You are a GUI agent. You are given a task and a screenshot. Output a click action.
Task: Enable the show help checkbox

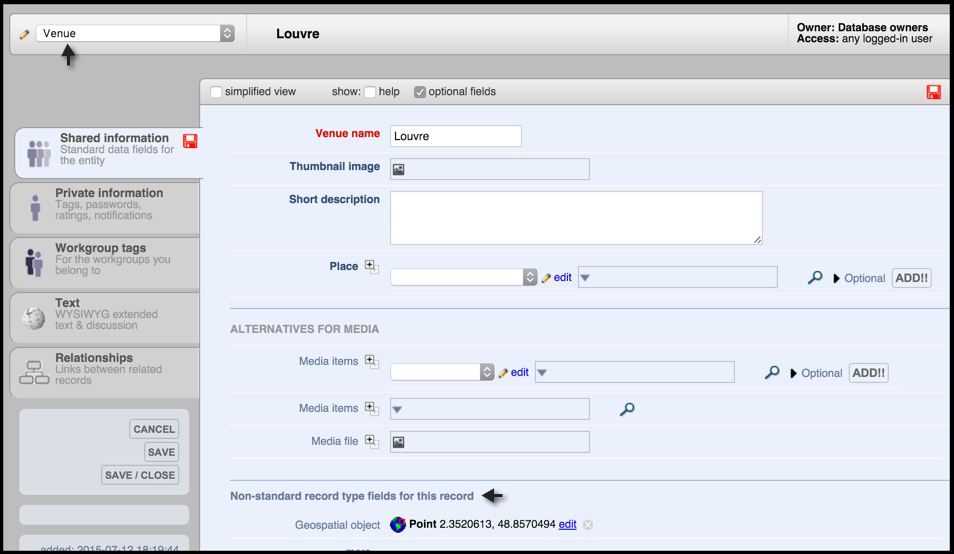370,92
